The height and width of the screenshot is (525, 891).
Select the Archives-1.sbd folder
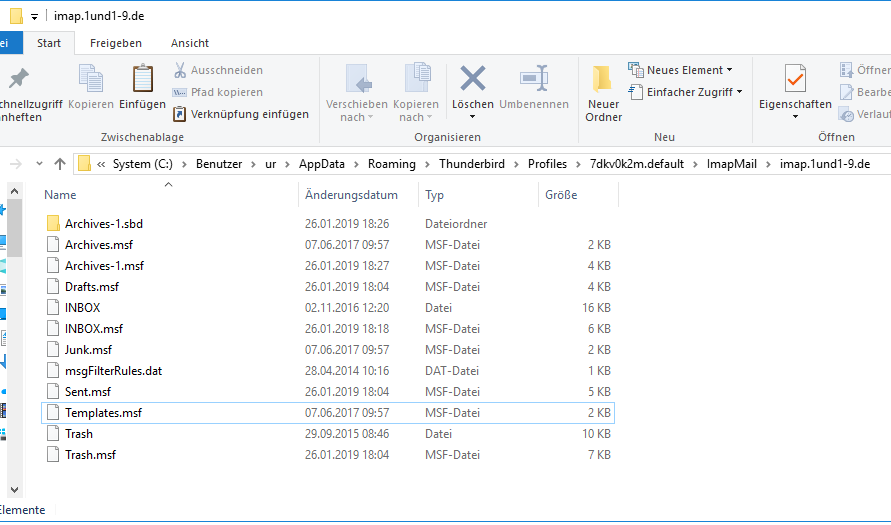coord(103,224)
